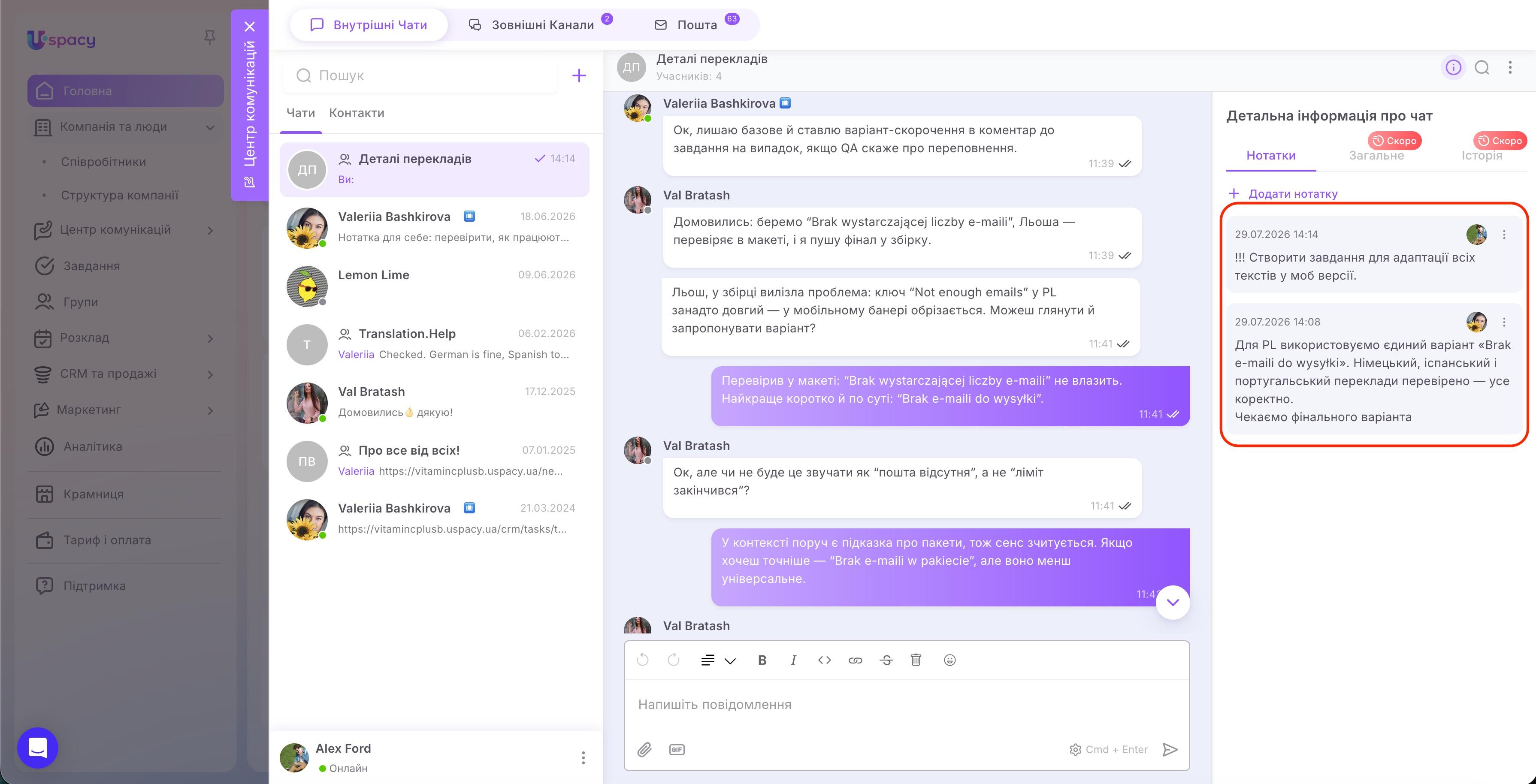Screen dimensions: 1536x784
Task: Send the message with the paper plane icon
Action: pos(1170,749)
